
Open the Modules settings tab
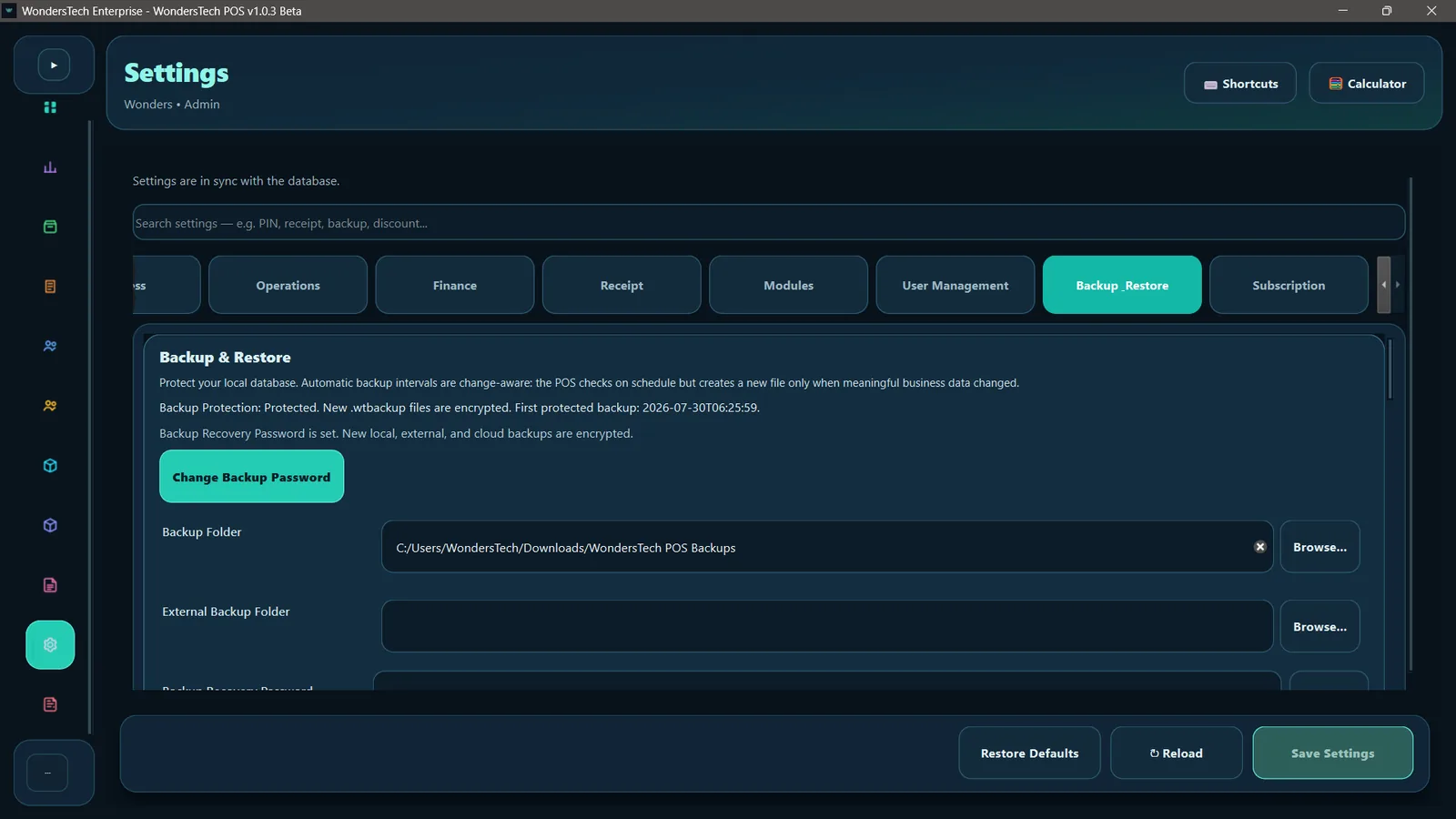[x=789, y=285]
